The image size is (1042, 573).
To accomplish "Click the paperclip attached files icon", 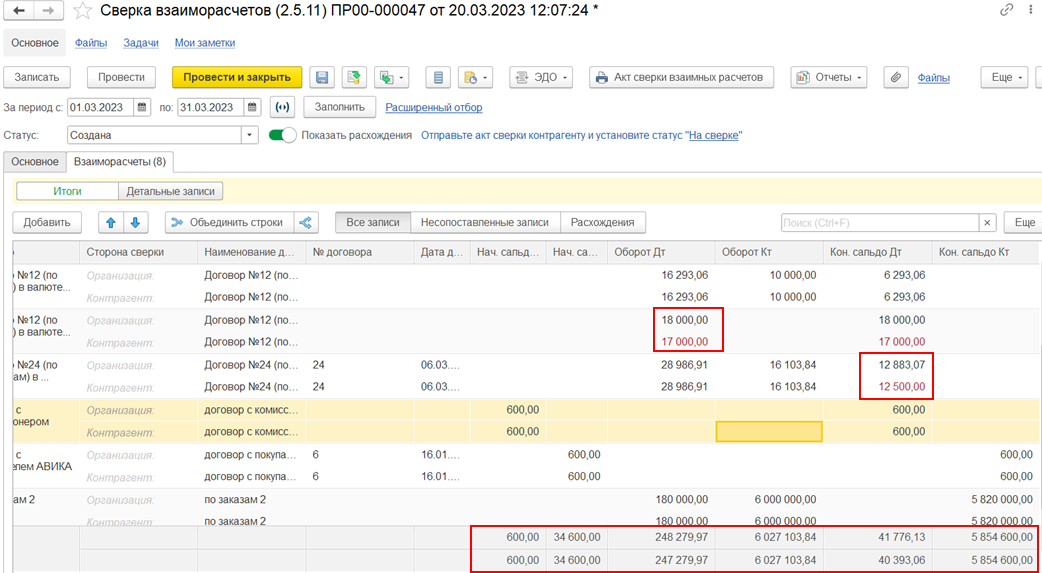I will (x=896, y=77).
